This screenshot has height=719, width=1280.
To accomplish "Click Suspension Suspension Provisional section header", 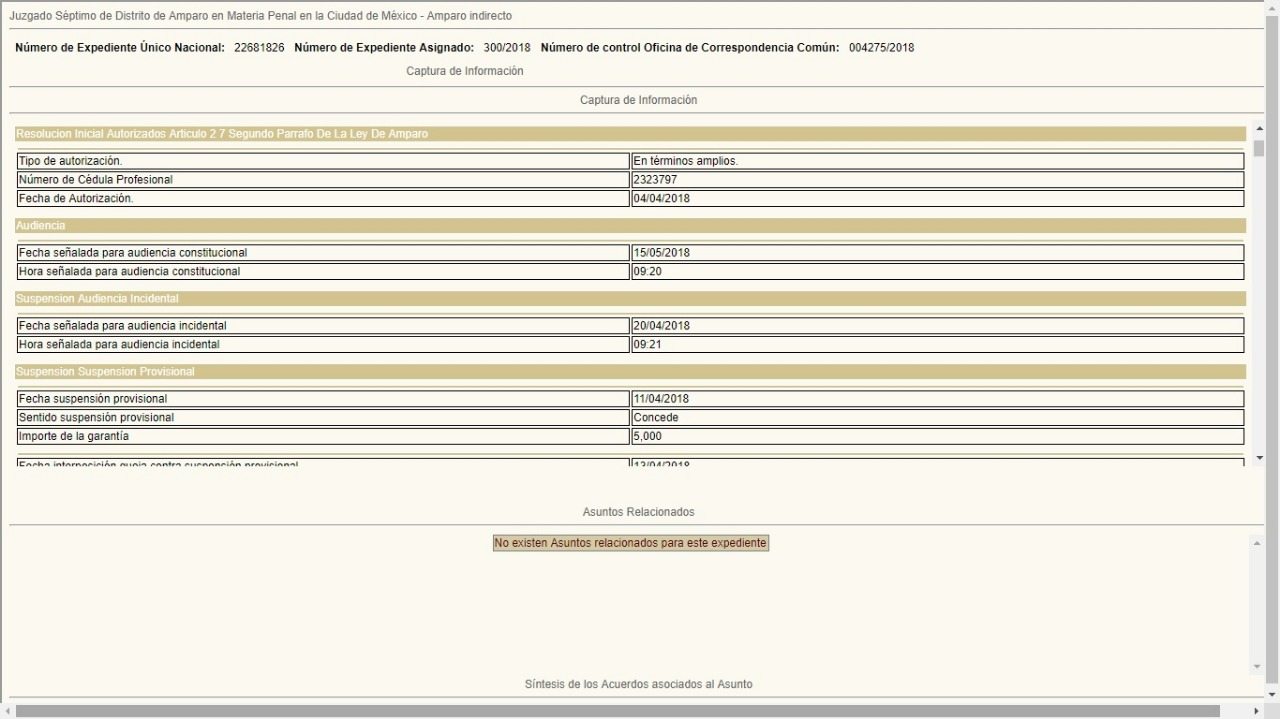I will click(x=630, y=372).
